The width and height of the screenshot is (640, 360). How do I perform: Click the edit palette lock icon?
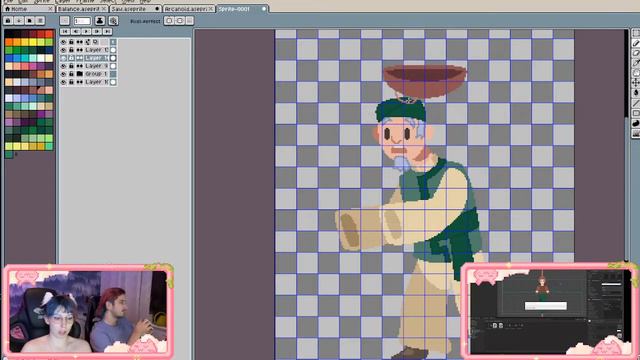(x=8, y=20)
